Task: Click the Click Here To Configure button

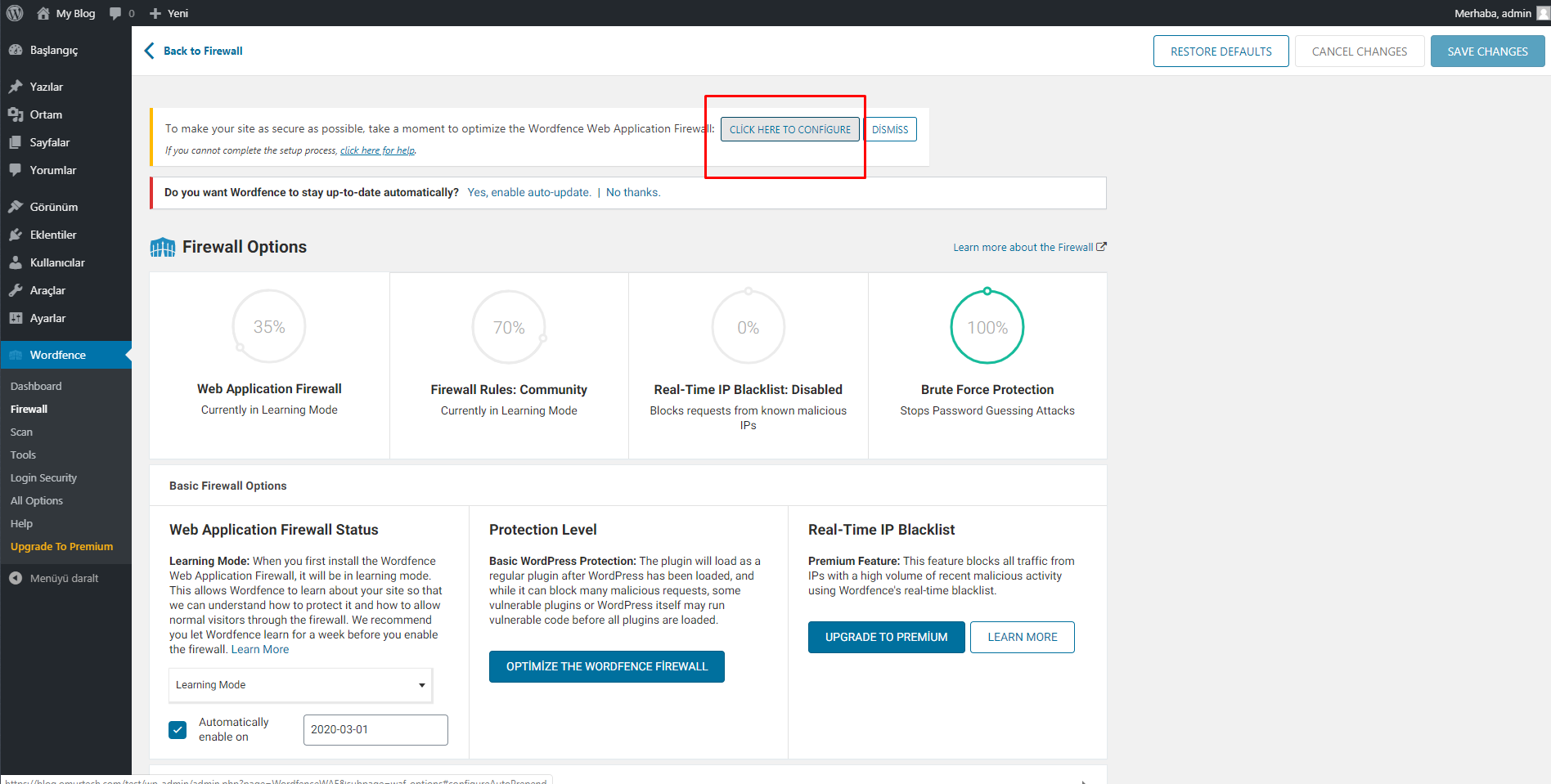Action: (x=790, y=129)
